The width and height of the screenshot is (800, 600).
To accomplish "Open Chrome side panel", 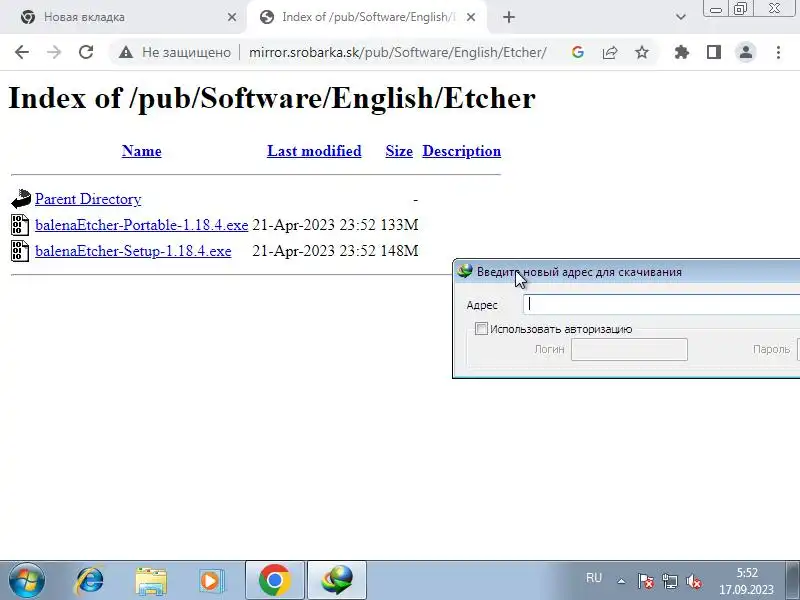I will [714, 52].
